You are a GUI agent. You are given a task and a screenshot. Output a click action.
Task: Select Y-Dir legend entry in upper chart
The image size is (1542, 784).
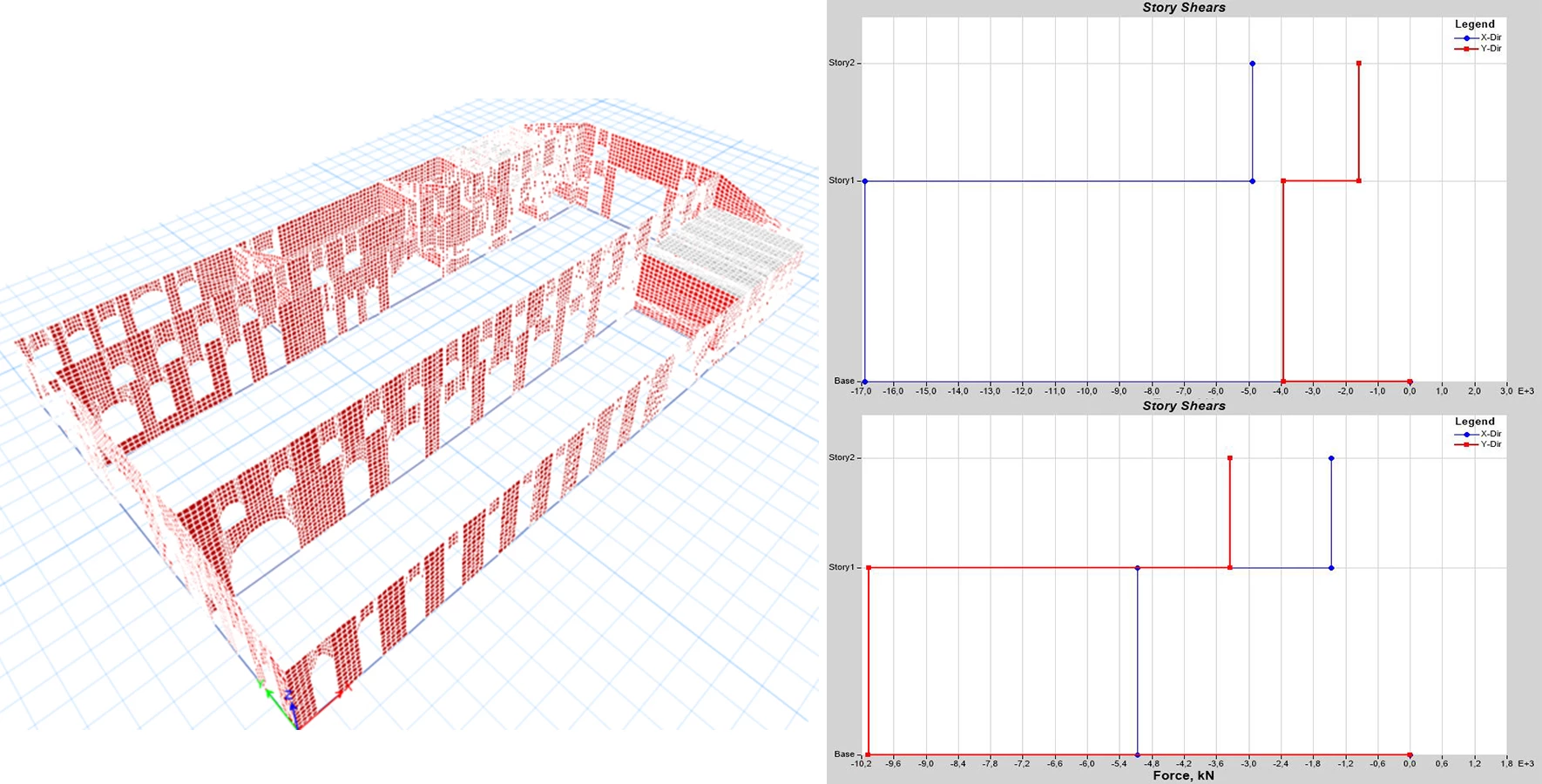[1478, 49]
